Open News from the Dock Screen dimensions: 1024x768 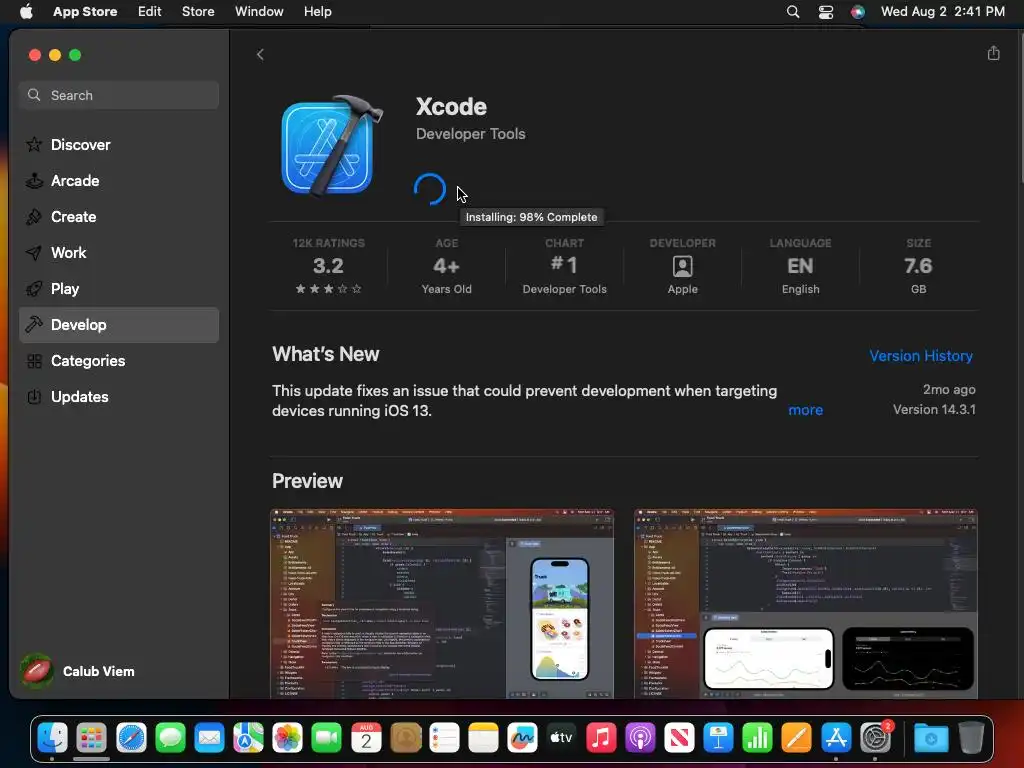click(x=679, y=738)
